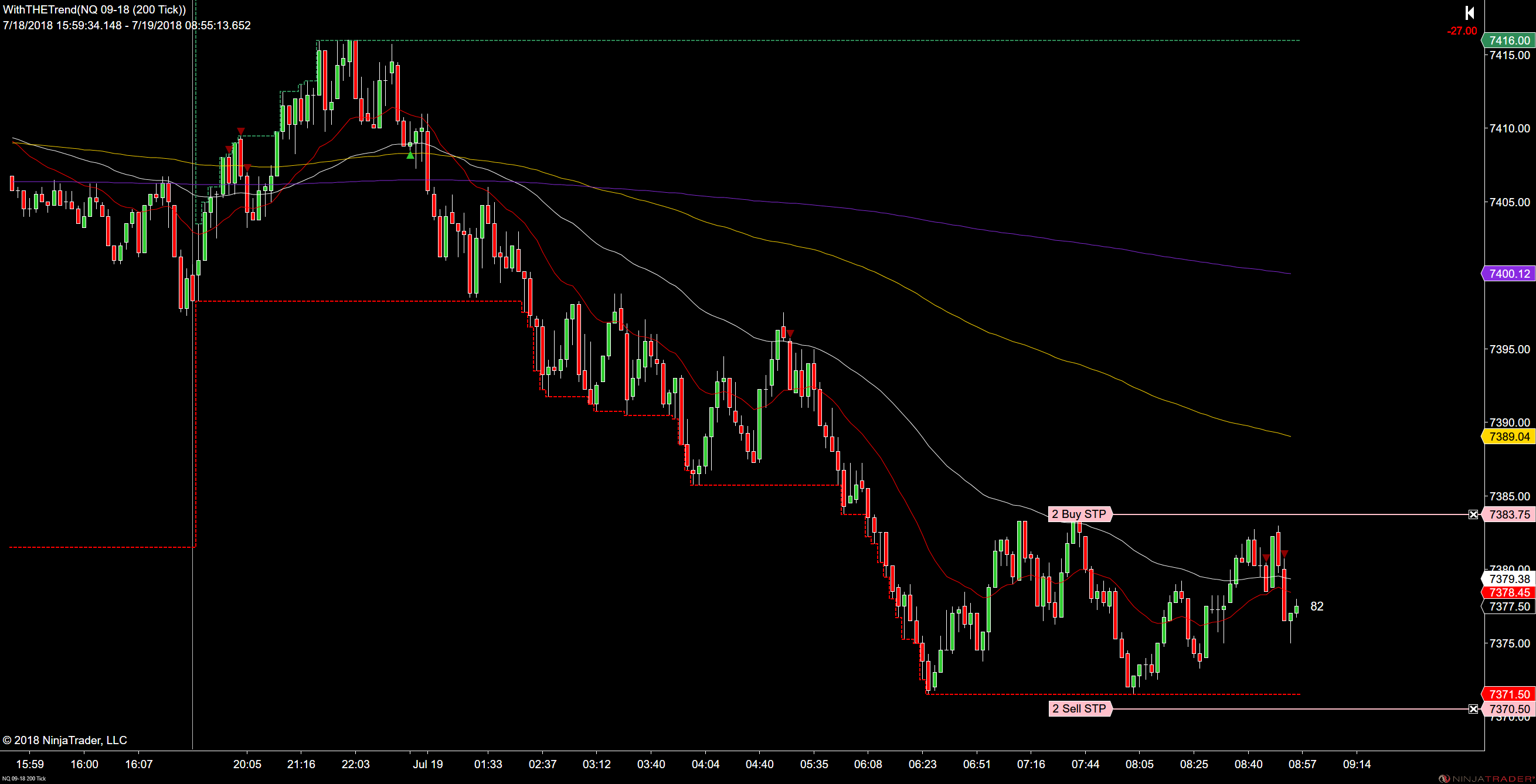Click the 7370.50 sell stop price marker
The width and height of the screenshot is (1536, 784).
pyautogui.click(x=1509, y=709)
